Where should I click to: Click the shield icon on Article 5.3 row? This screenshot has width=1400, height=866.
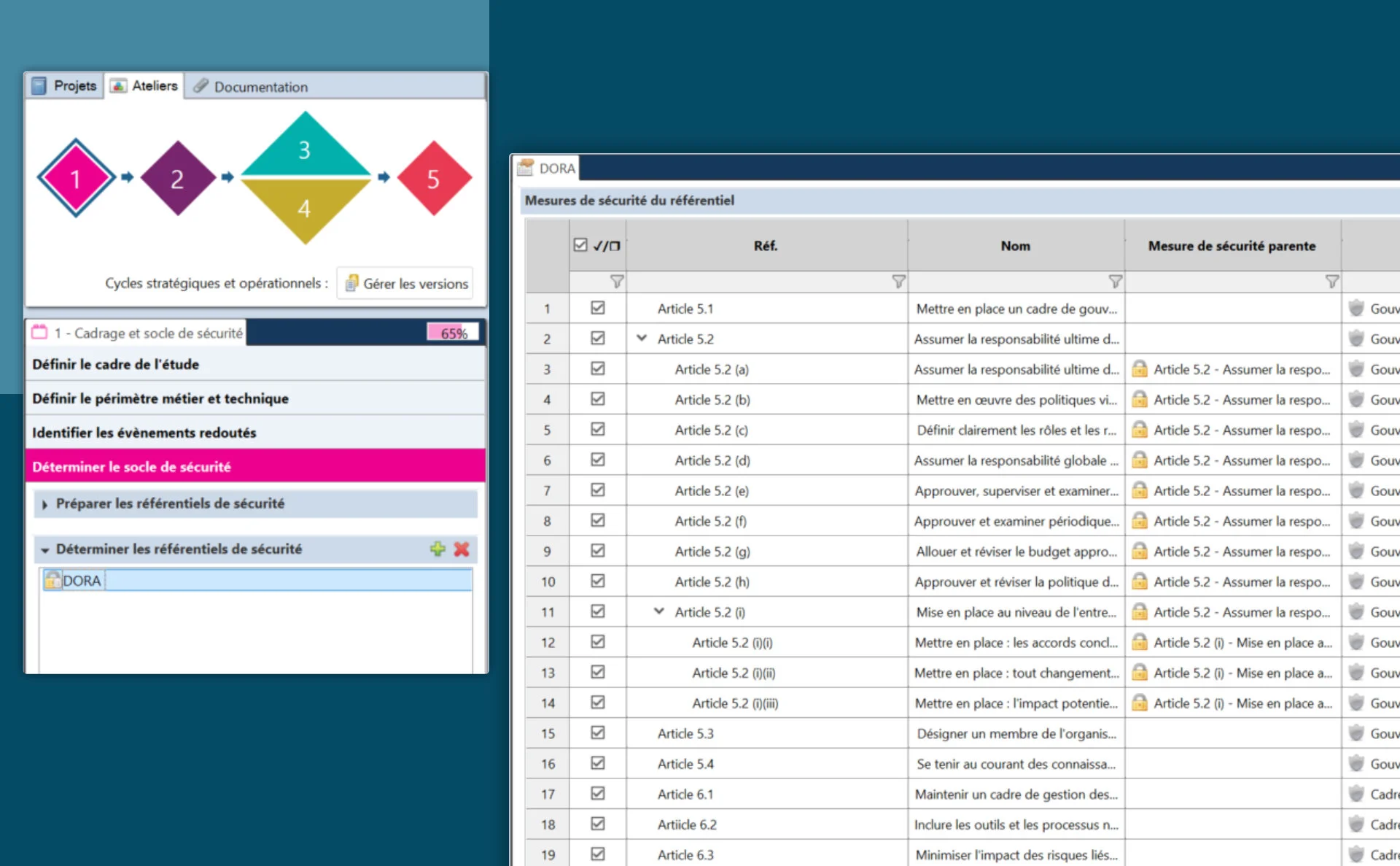[x=1356, y=733]
